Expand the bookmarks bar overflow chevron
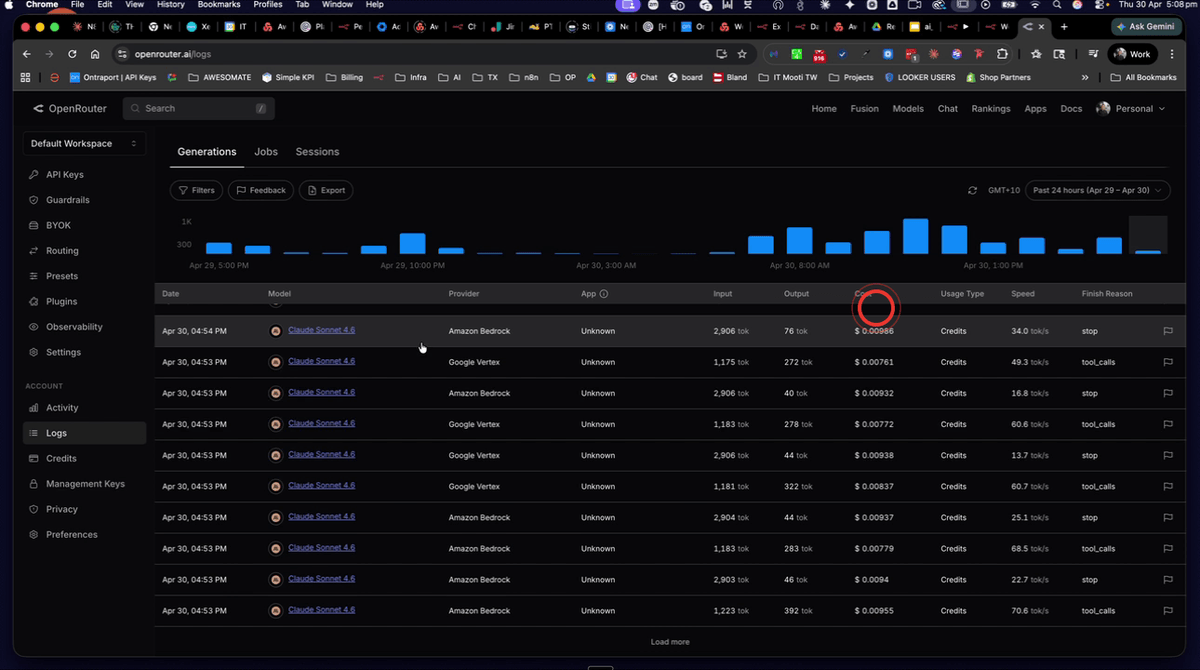 point(1085,77)
